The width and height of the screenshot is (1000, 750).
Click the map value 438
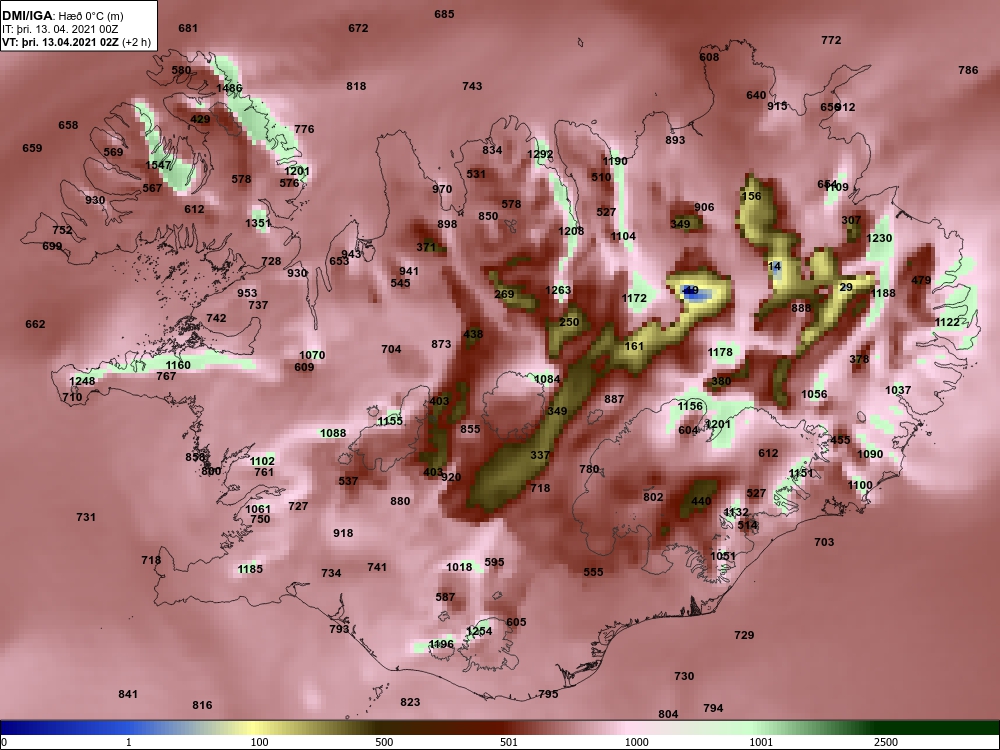[473, 334]
